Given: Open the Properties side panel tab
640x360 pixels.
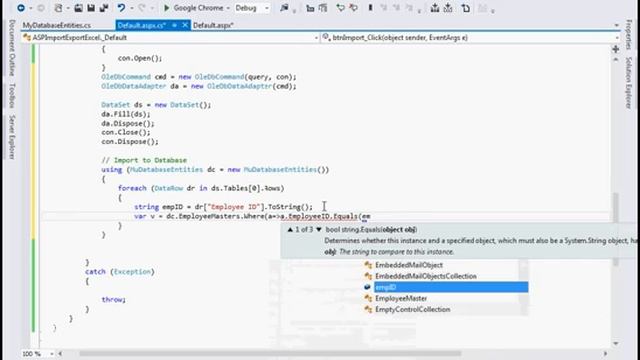Looking at the screenshot, I should pos(628,34).
